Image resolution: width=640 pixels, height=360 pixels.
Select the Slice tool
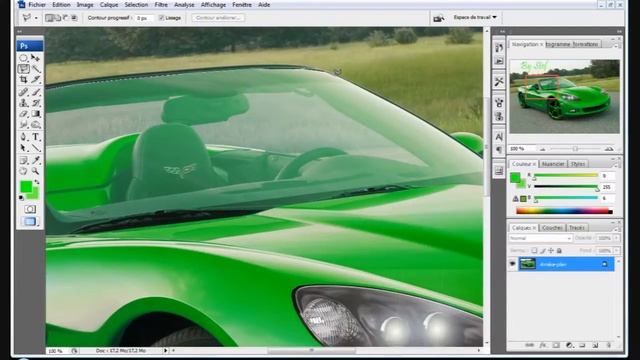tap(36, 80)
